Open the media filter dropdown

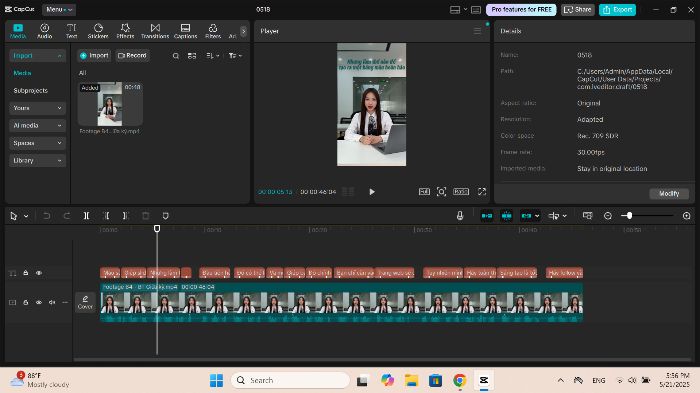[235, 56]
